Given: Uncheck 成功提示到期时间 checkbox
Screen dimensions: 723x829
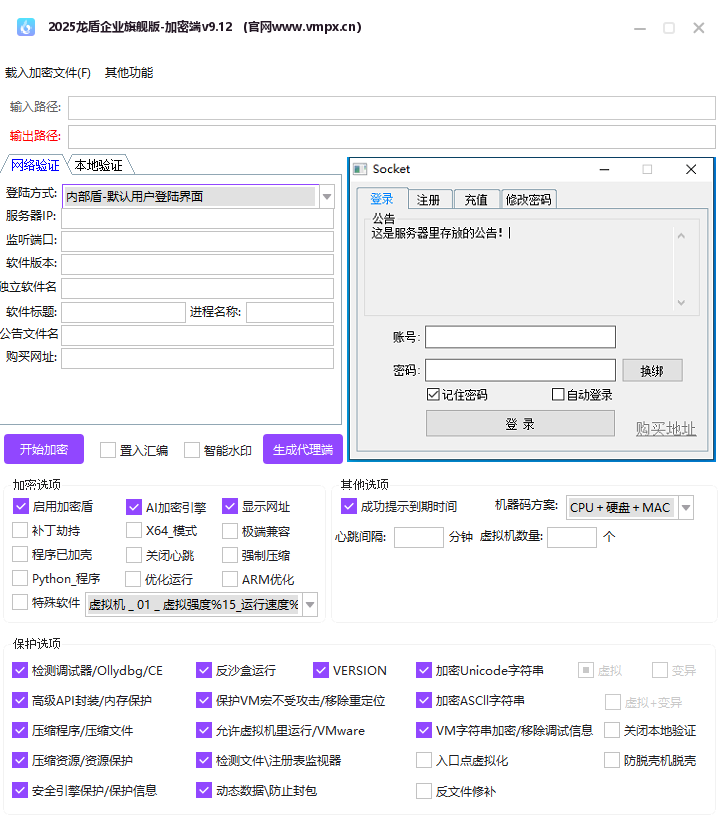Looking at the screenshot, I should point(349,506).
